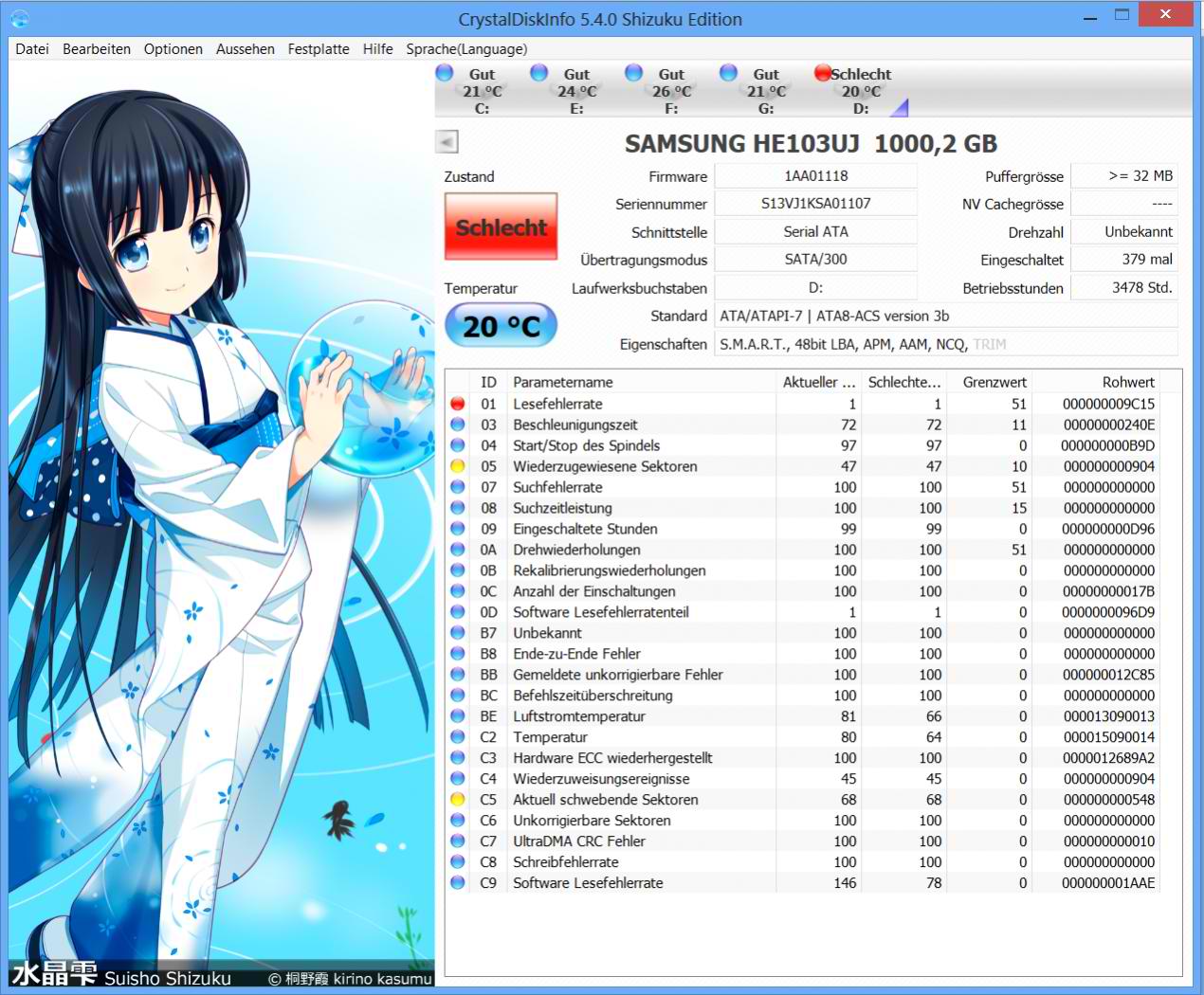This screenshot has width=1204, height=995.
Task: Click blue status dot of Suchfehlerrate
Action: click(458, 487)
